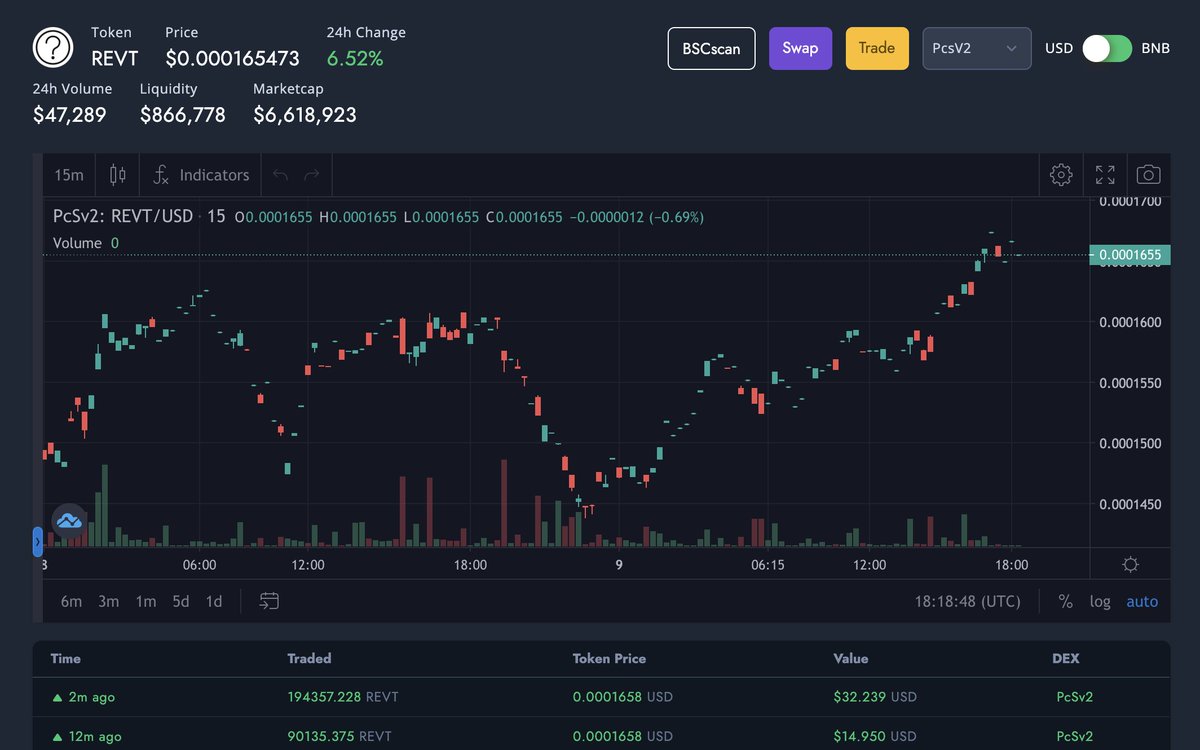Switch currency toggle from USD to BNB
This screenshot has width=1200, height=750.
1106,47
